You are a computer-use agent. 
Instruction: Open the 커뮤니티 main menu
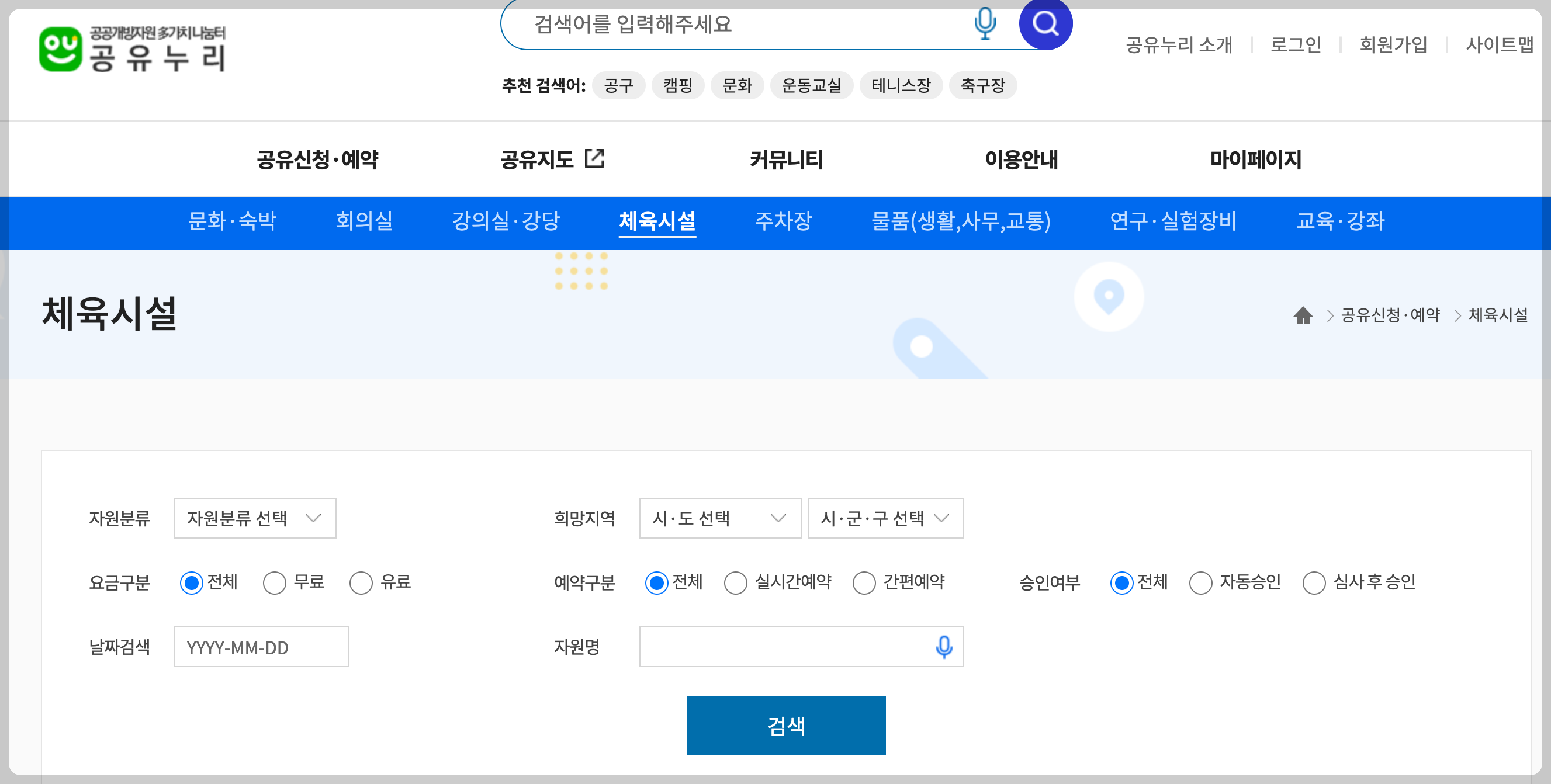(x=786, y=159)
